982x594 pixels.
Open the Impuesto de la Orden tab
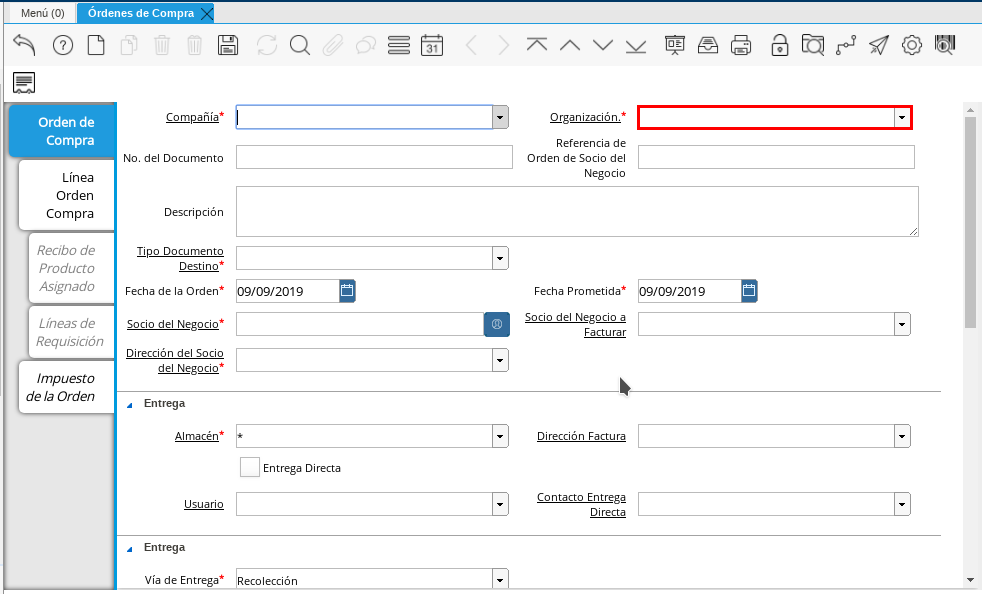pyautogui.click(x=66, y=387)
